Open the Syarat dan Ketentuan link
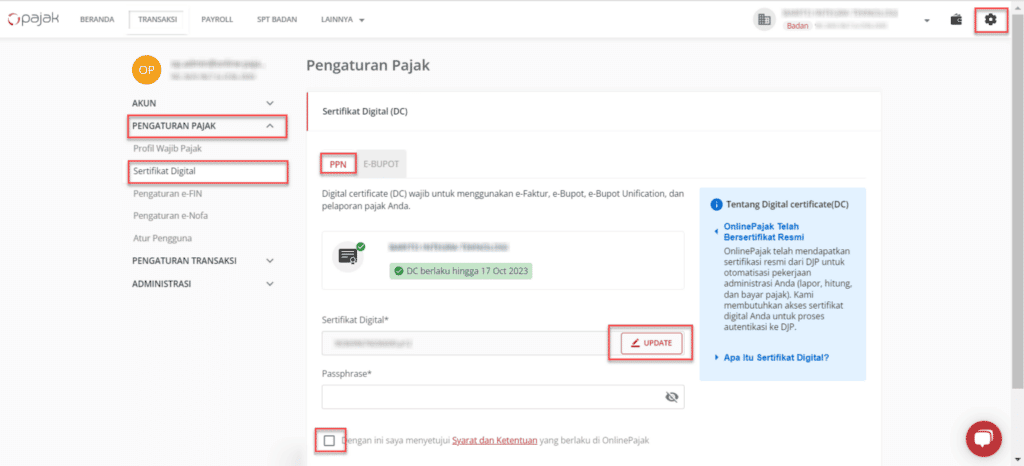 pyautogui.click(x=494, y=441)
